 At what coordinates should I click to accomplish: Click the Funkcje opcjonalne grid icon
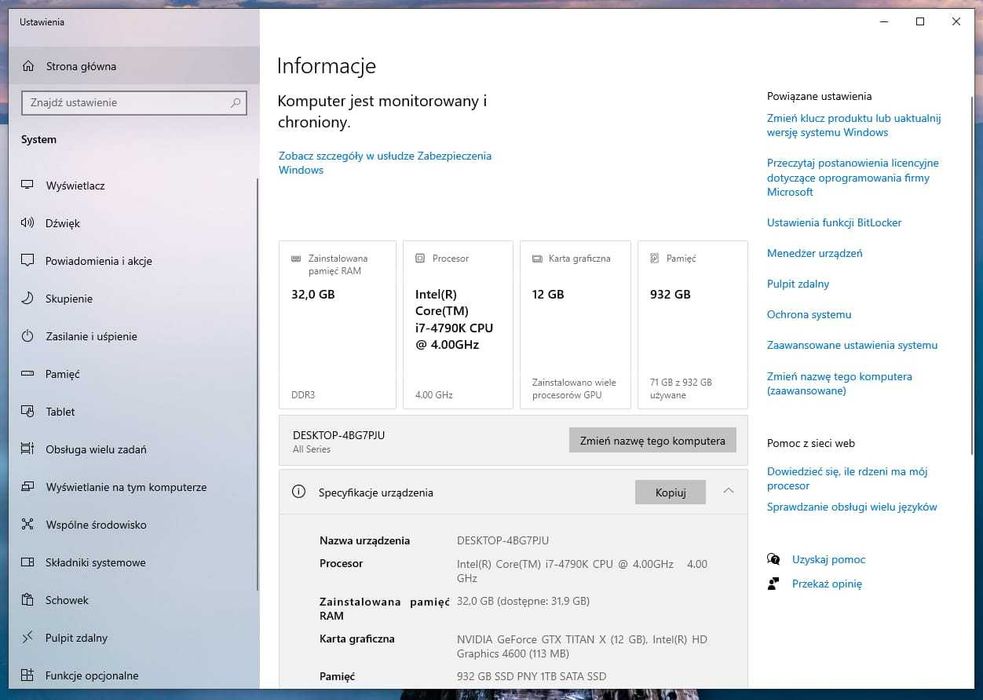[27, 675]
